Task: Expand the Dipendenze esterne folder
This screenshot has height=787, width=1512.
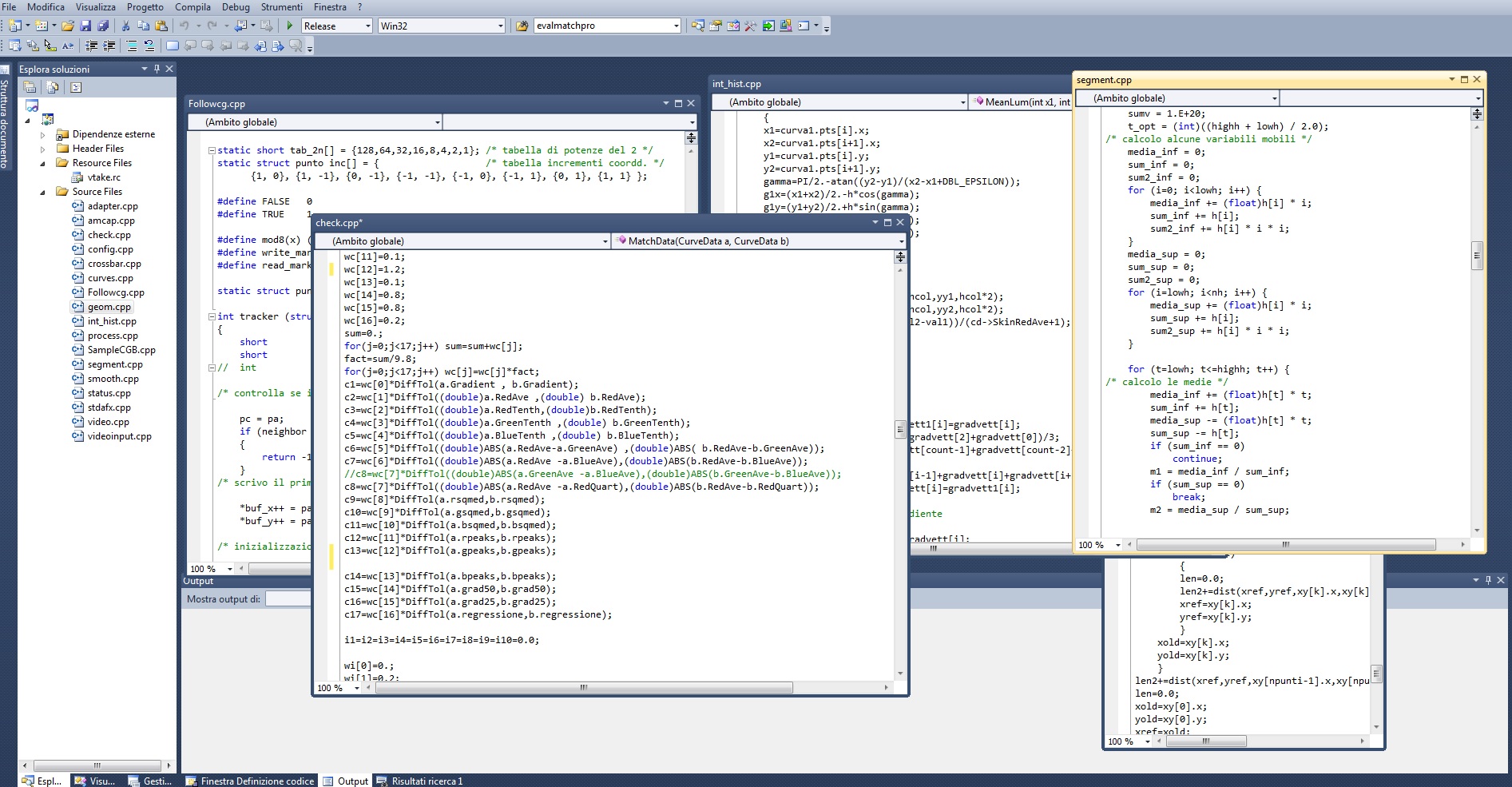Action: point(43,134)
